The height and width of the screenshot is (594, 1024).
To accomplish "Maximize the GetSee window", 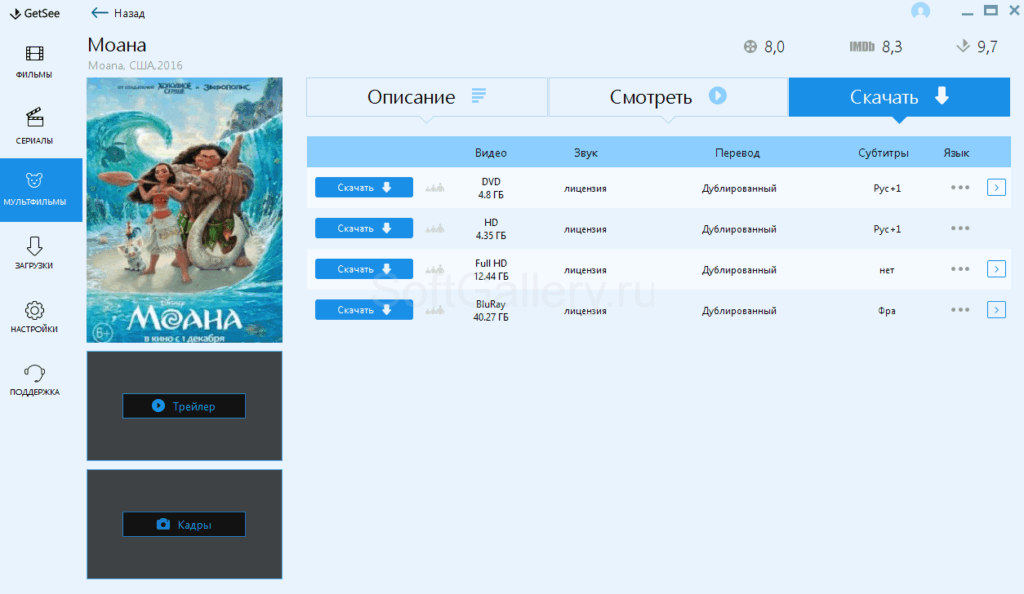I will click(x=991, y=10).
